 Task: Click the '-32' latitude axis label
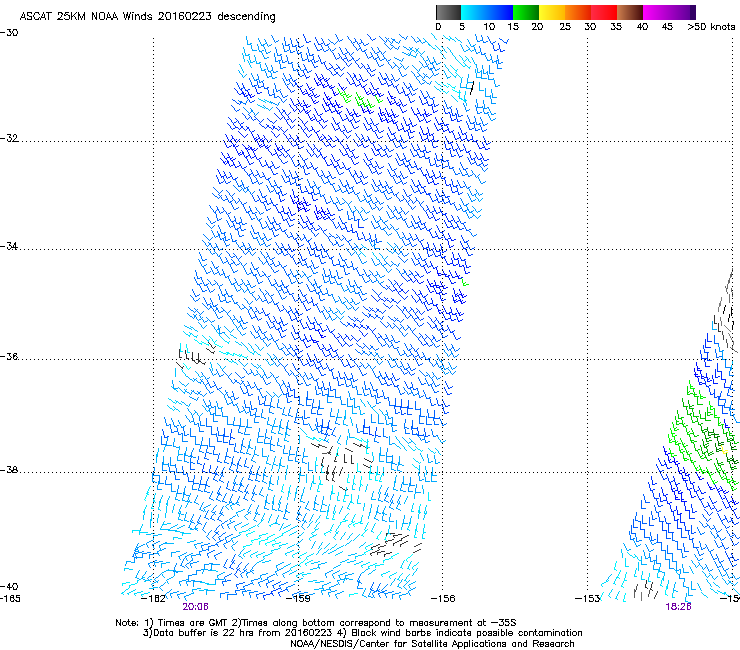[x=9, y=138]
